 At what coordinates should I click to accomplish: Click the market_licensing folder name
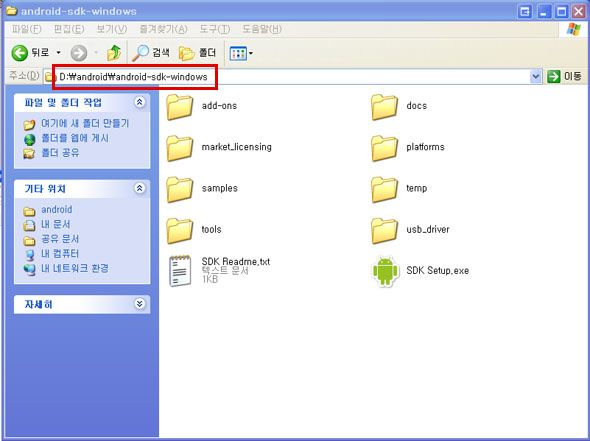[x=236, y=146]
